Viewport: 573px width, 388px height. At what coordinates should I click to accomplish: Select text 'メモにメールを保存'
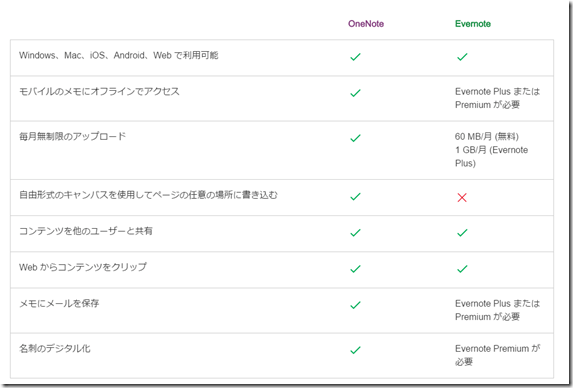(x=59, y=303)
